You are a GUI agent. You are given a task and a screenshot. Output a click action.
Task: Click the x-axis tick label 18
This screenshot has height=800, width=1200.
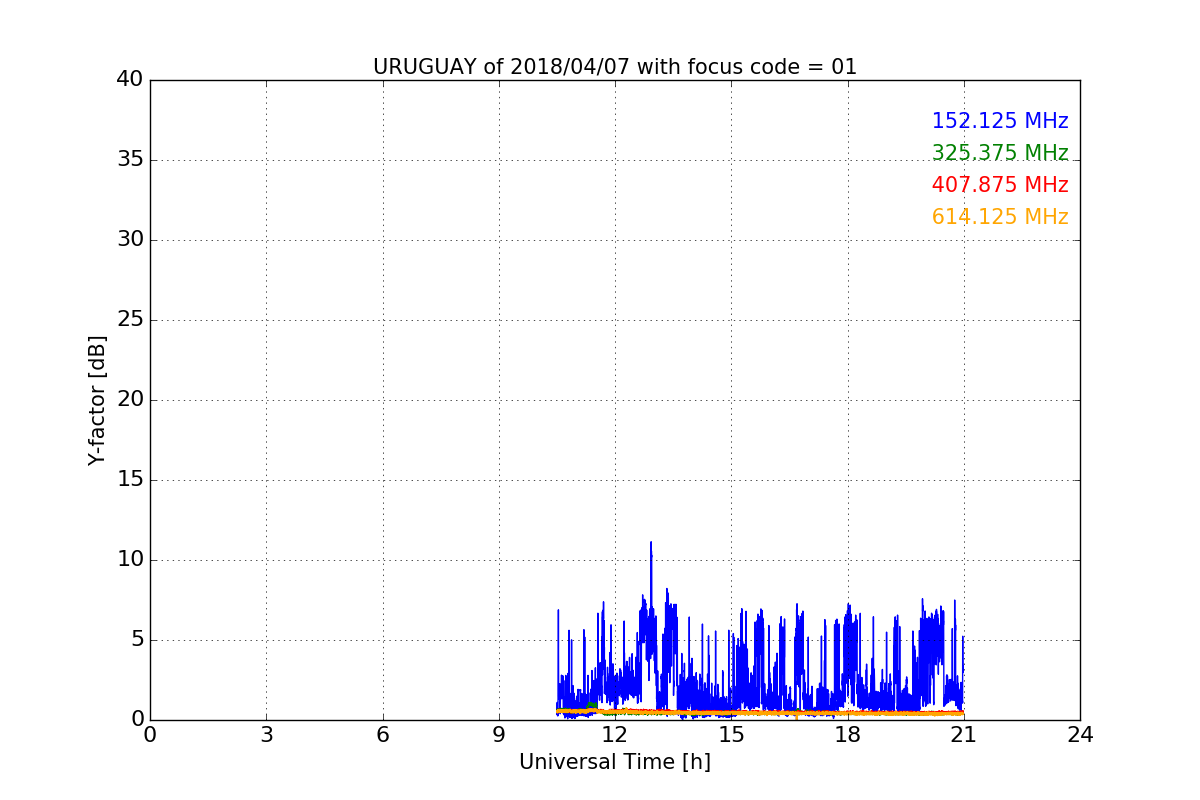click(x=848, y=735)
